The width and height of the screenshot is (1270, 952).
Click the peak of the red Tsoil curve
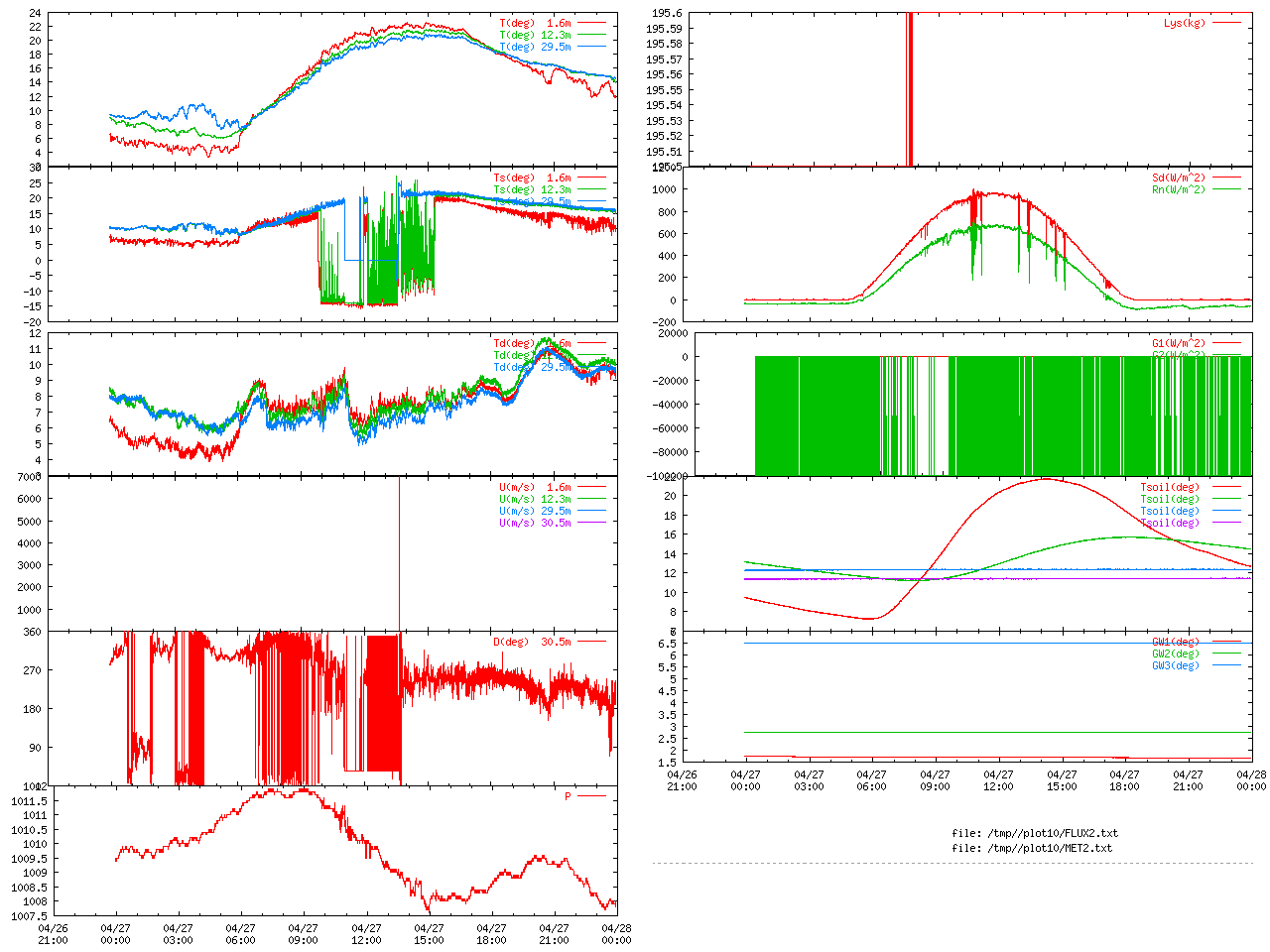click(1046, 479)
